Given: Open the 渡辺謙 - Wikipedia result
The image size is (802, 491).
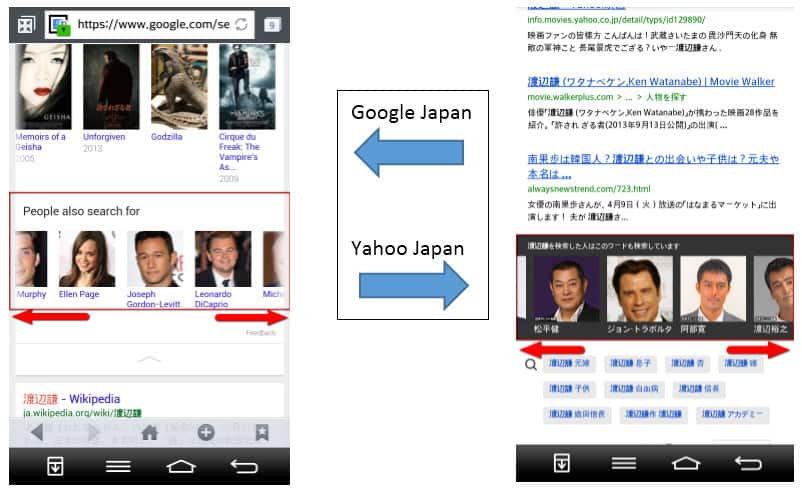Looking at the screenshot, I should [72, 399].
